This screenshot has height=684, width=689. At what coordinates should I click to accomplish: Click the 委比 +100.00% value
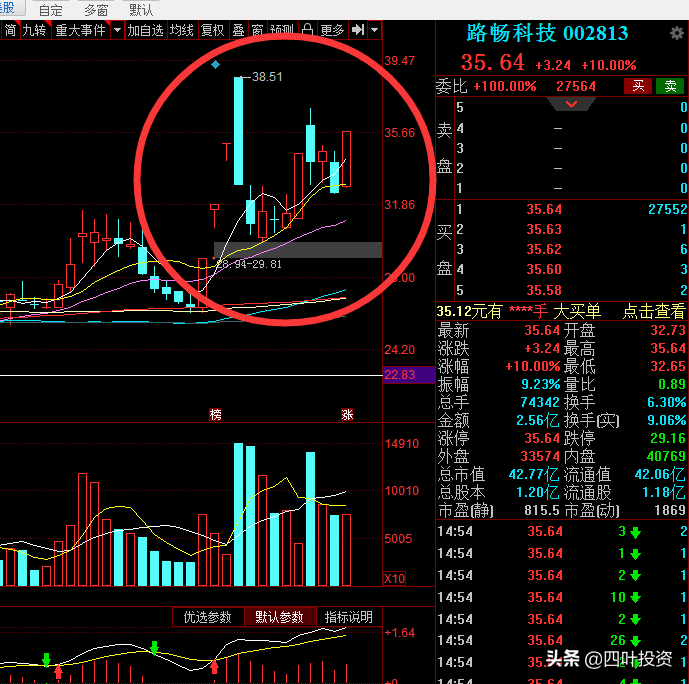click(x=504, y=86)
